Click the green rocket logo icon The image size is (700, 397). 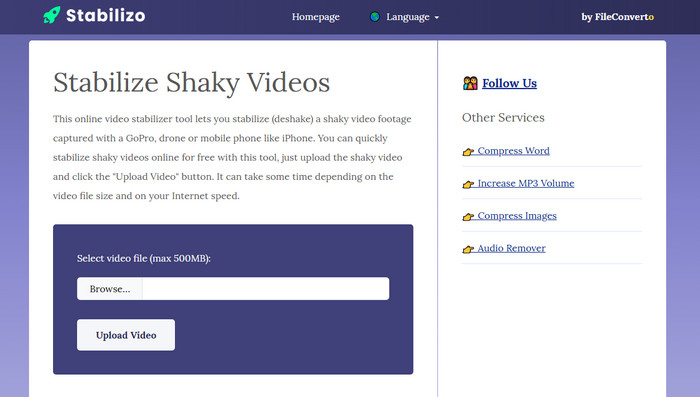pyautogui.click(x=51, y=15)
